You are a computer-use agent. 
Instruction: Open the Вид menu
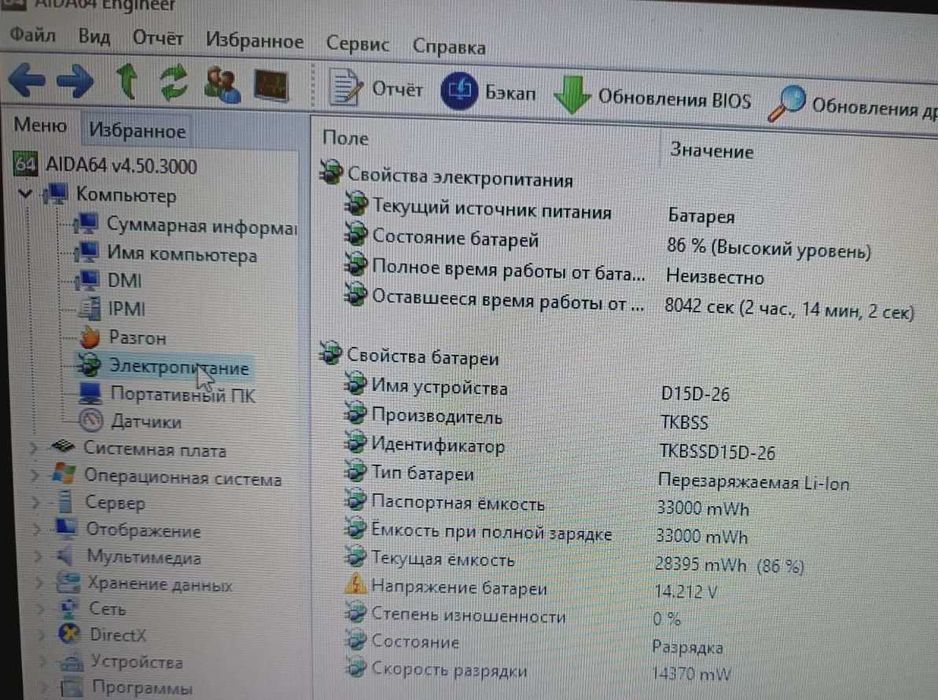94,36
